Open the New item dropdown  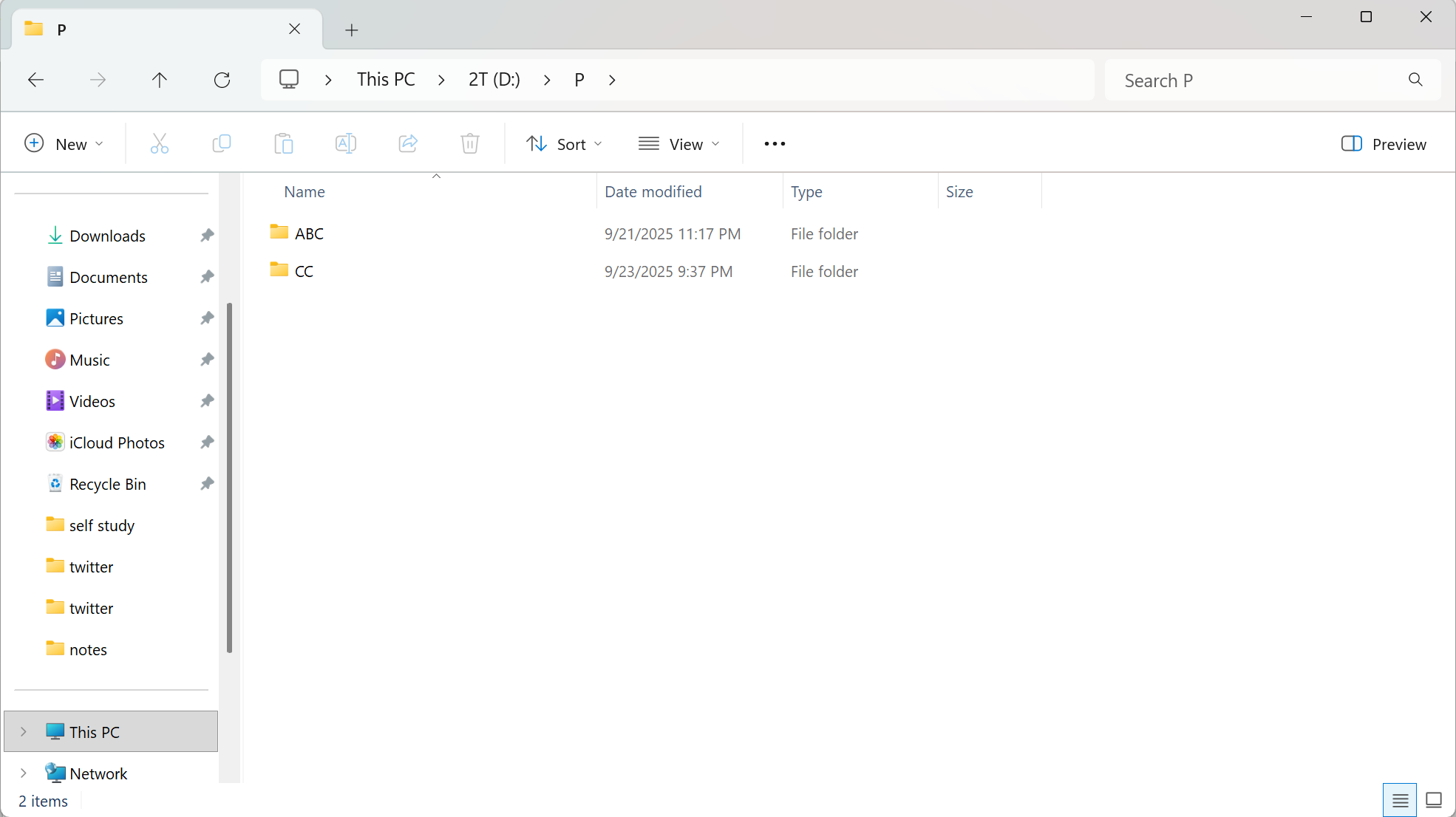pyautogui.click(x=64, y=144)
